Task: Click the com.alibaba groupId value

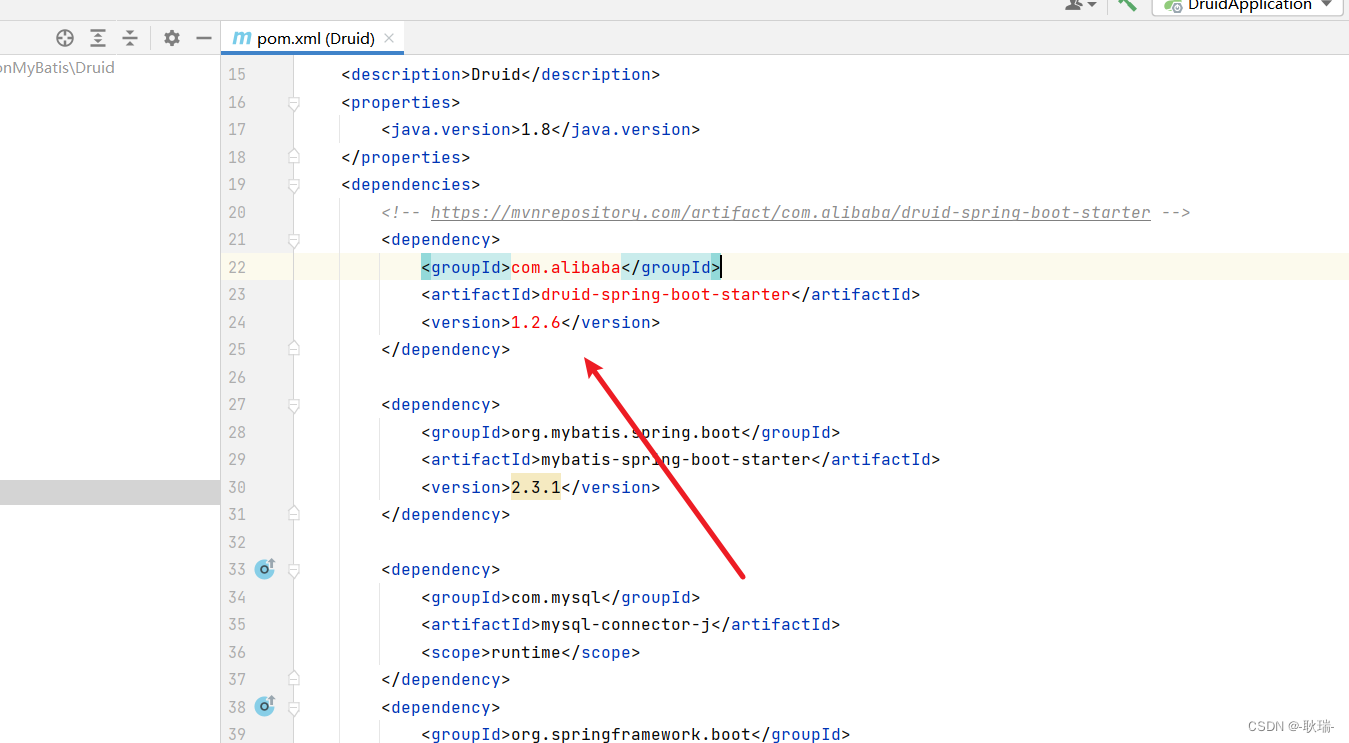Action: 566,267
